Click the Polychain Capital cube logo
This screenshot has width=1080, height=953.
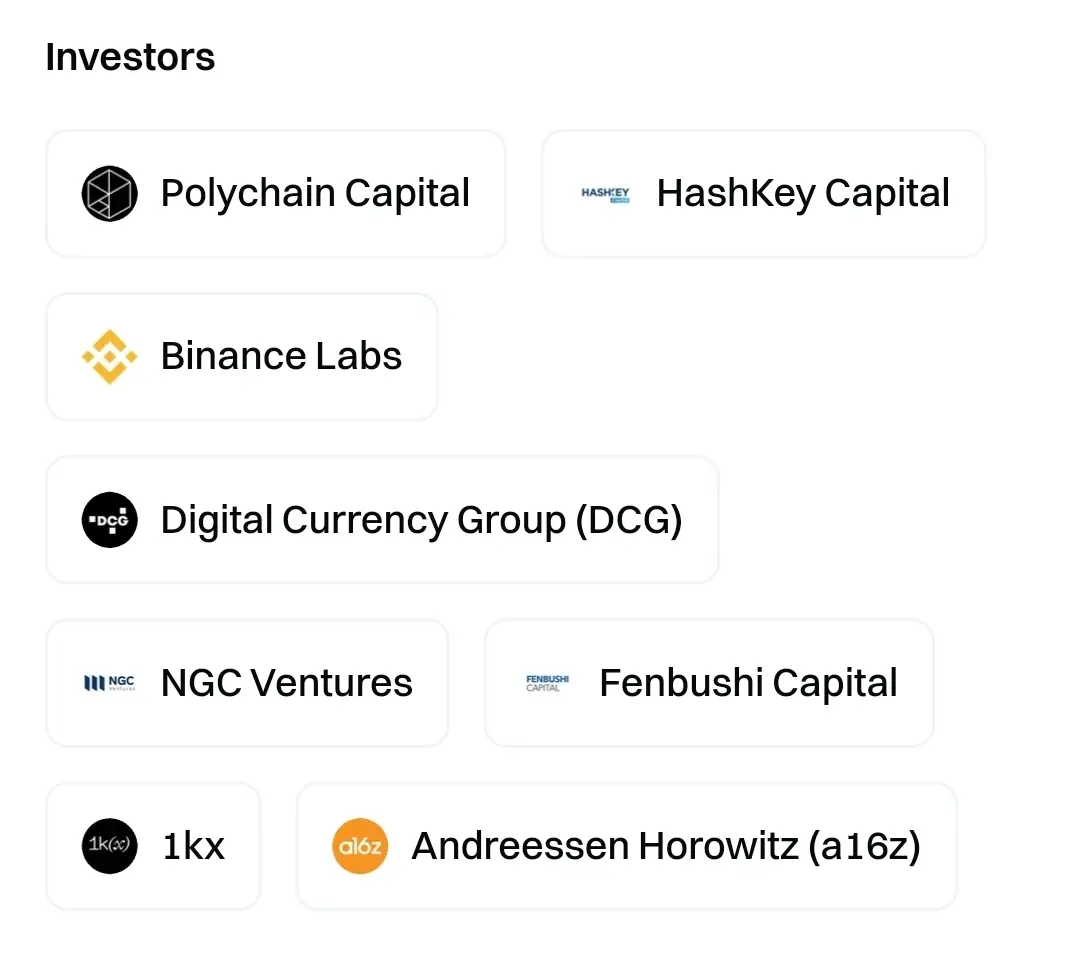click(x=110, y=193)
